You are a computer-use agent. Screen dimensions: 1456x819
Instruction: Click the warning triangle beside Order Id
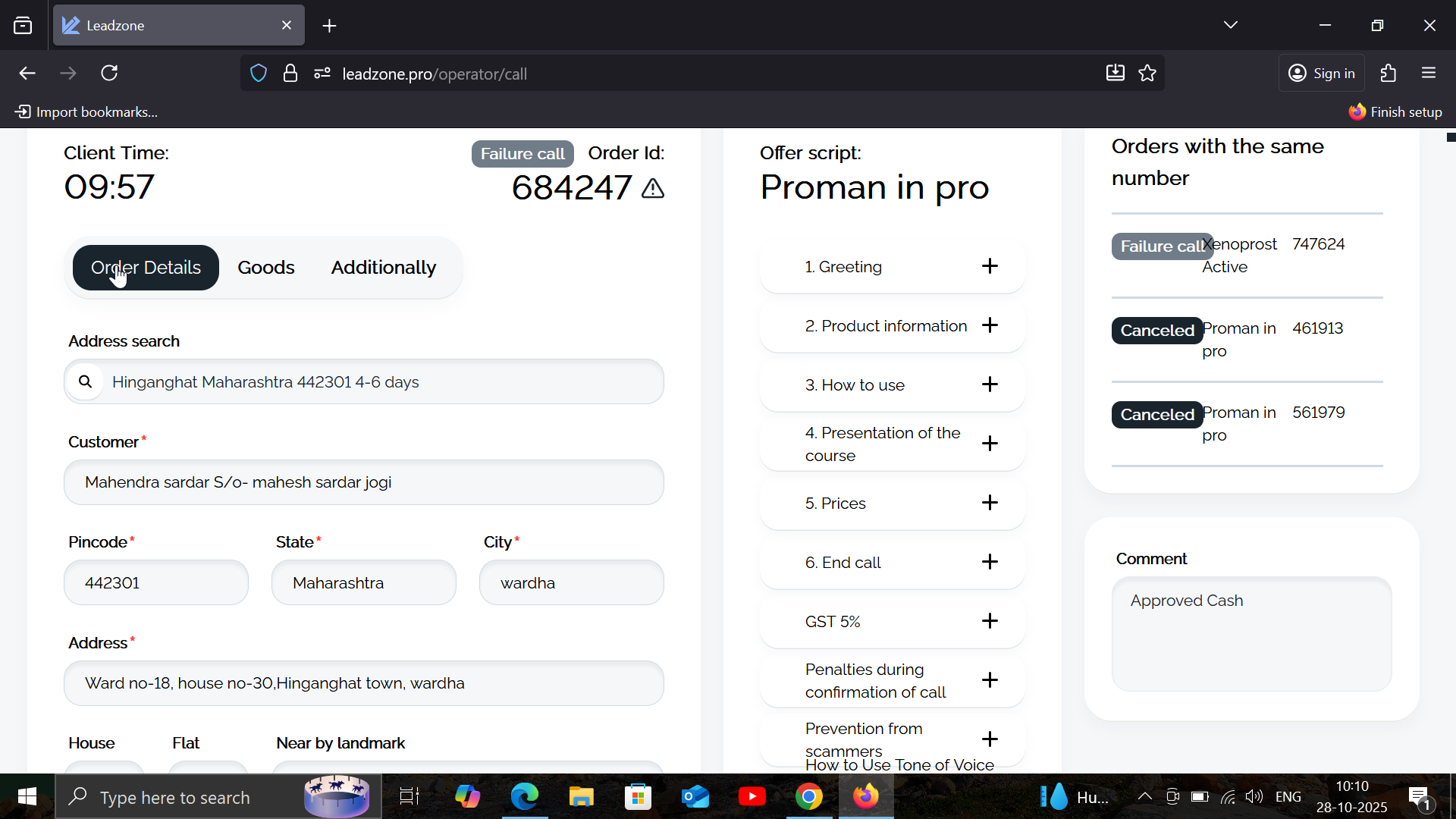coord(653,189)
